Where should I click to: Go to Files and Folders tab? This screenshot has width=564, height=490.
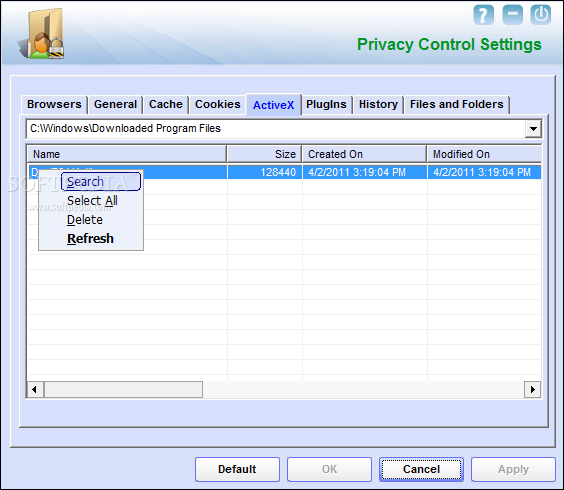pyautogui.click(x=456, y=104)
